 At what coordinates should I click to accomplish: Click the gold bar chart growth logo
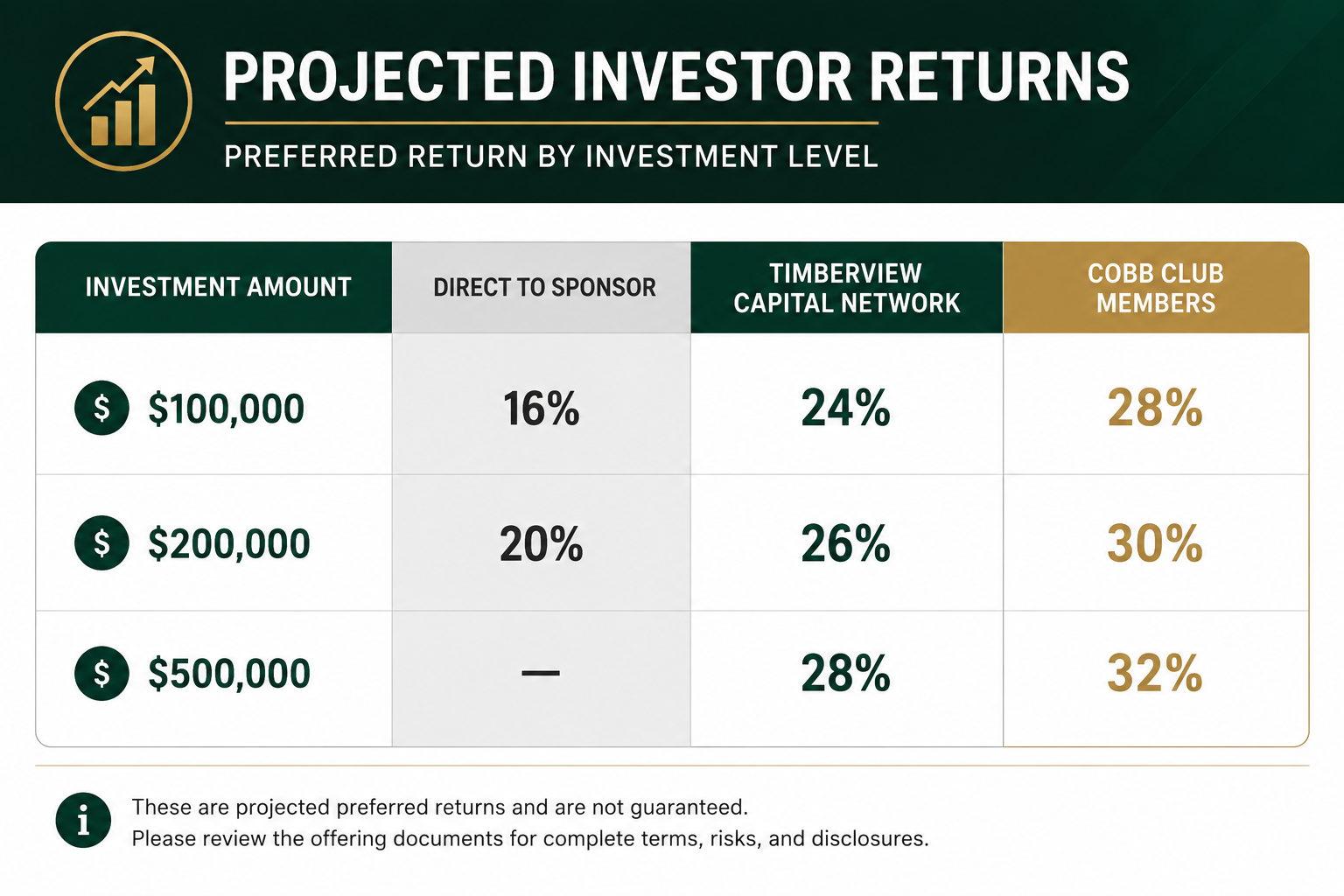pyautogui.click(x=123, y=101)
